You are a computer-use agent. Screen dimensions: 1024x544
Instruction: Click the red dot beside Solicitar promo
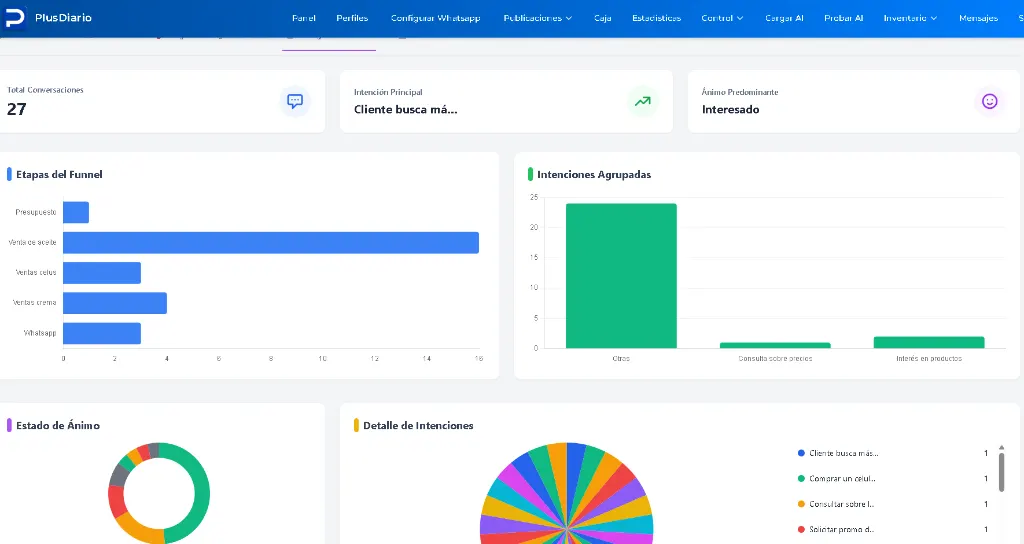[x=801, y=530]
